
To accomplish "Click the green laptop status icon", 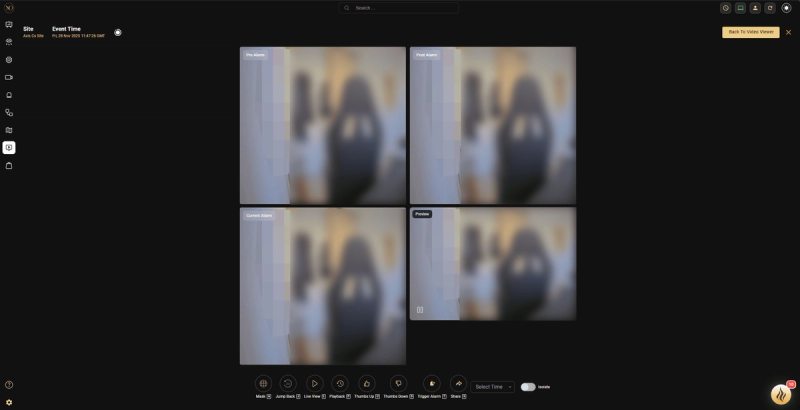I will (x=740, y=8).
